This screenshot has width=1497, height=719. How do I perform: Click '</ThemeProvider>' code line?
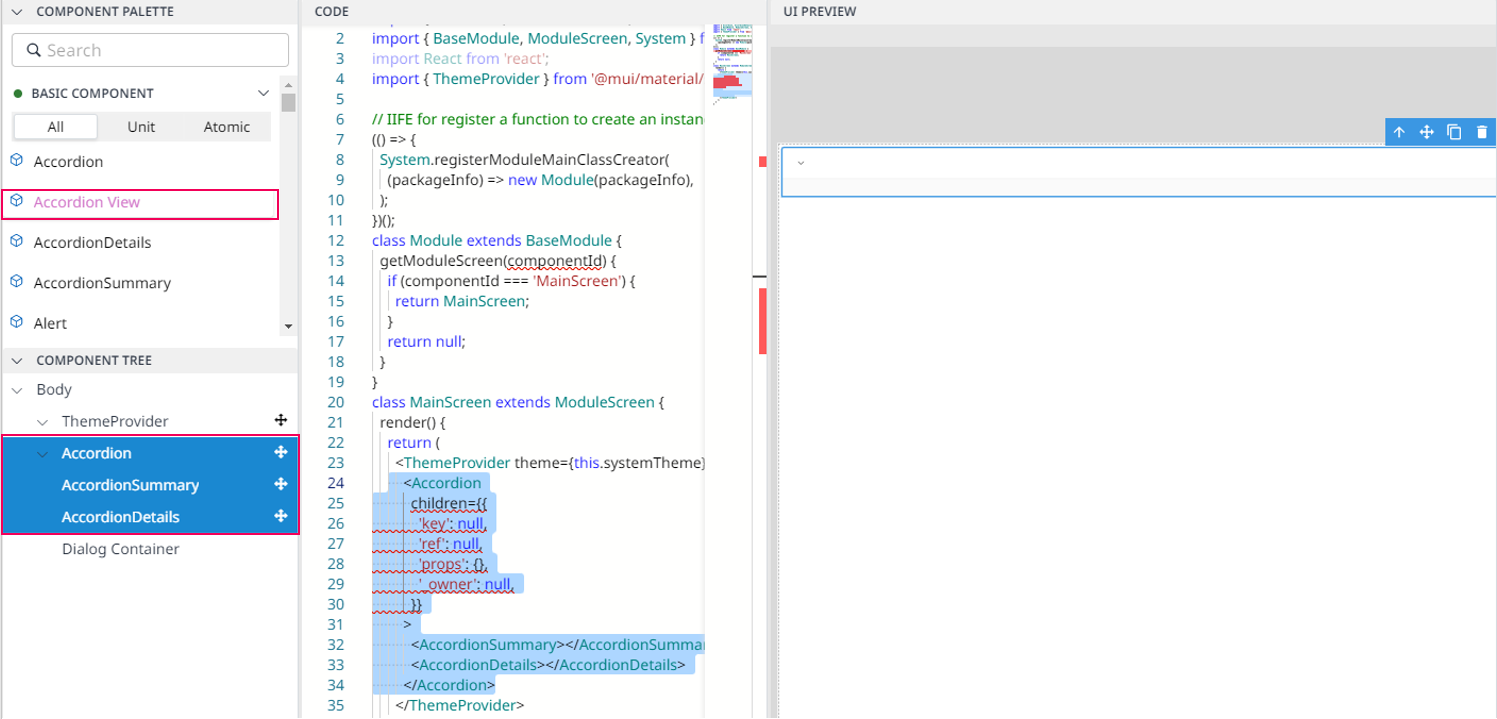click(x=459, y=705)
